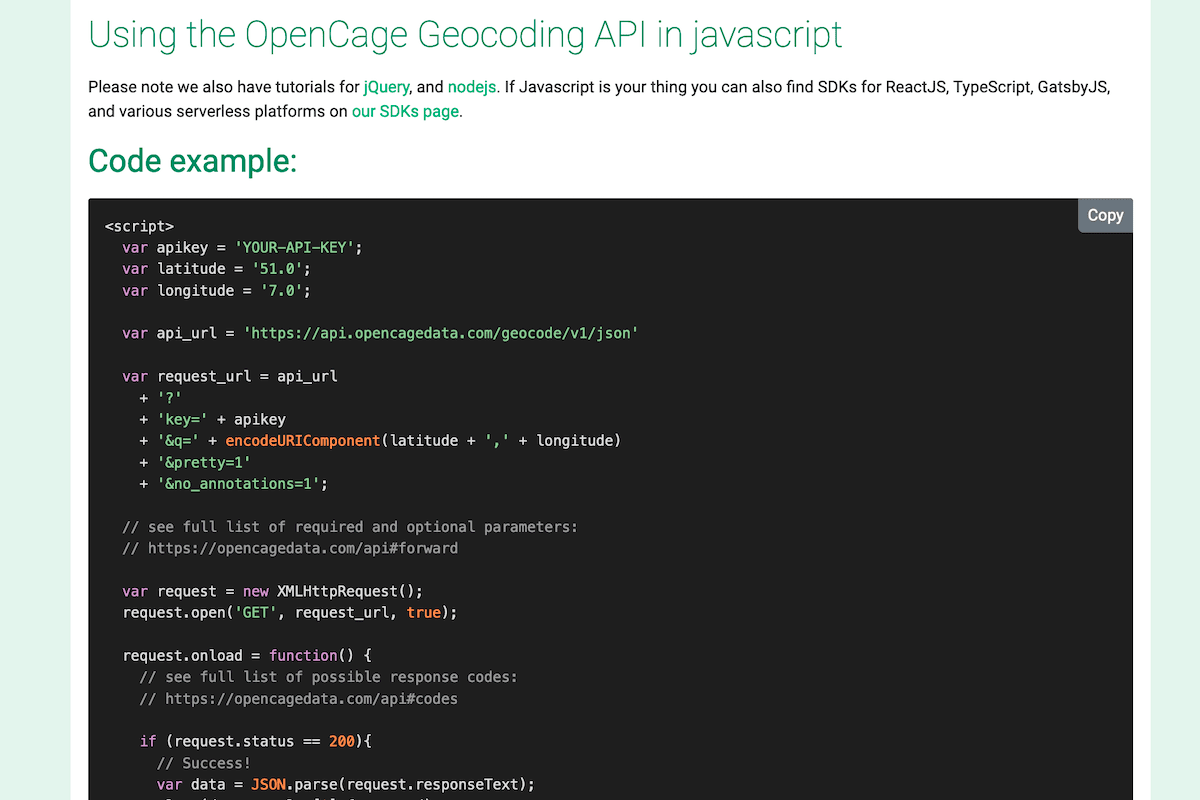
Task: Copy the code example with Copy button
Action: [x=1105, y=215]
